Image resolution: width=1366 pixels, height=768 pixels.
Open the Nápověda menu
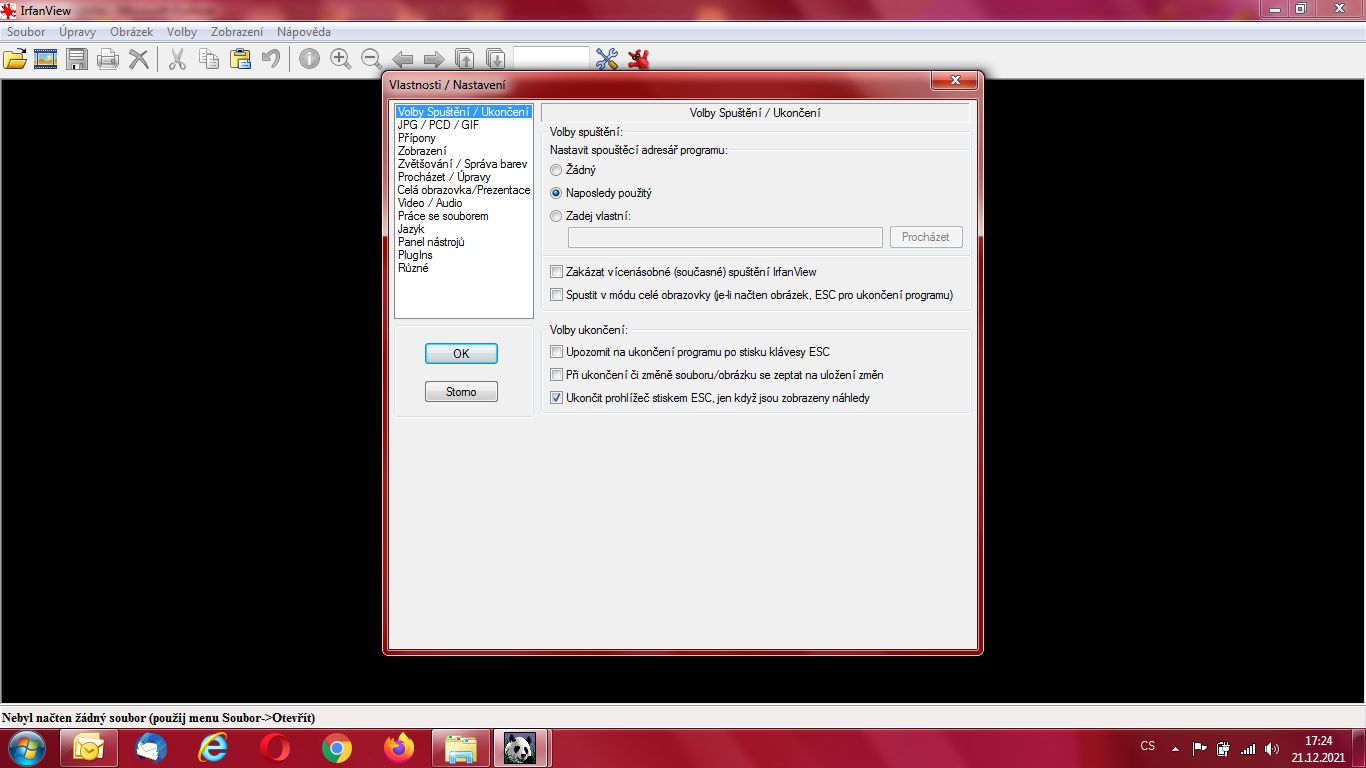coord(304,32)
